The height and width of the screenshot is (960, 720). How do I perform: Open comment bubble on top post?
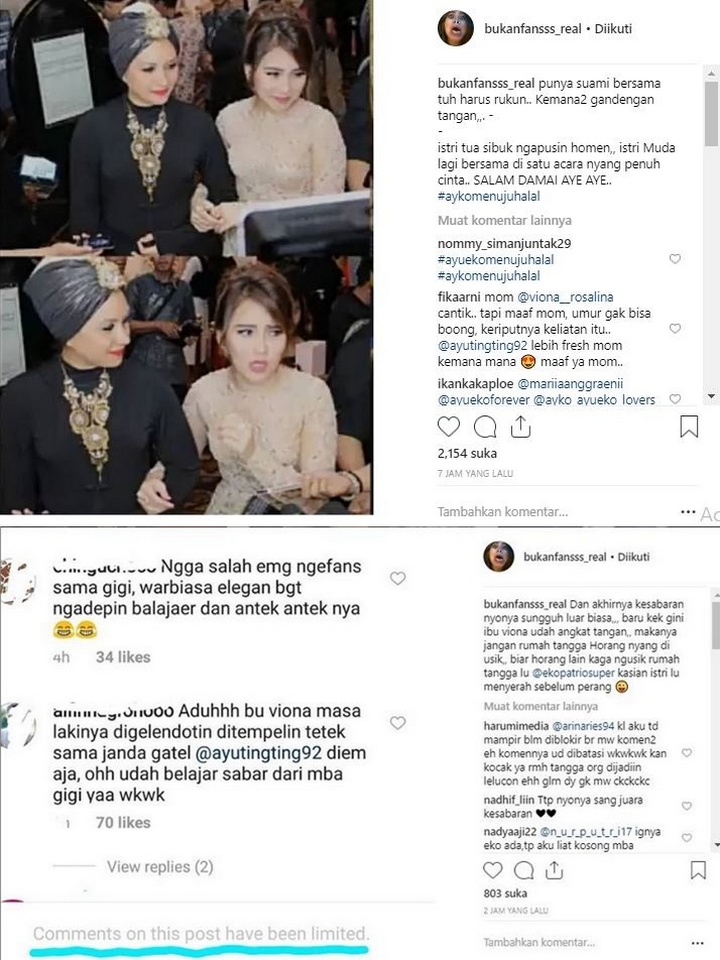[485, 426]
